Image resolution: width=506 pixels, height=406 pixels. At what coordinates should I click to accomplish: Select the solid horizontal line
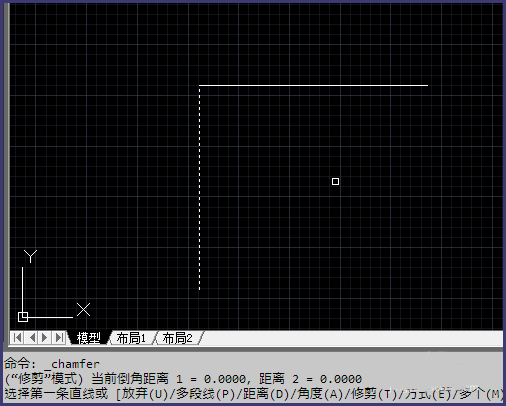(x=313, y=85)
